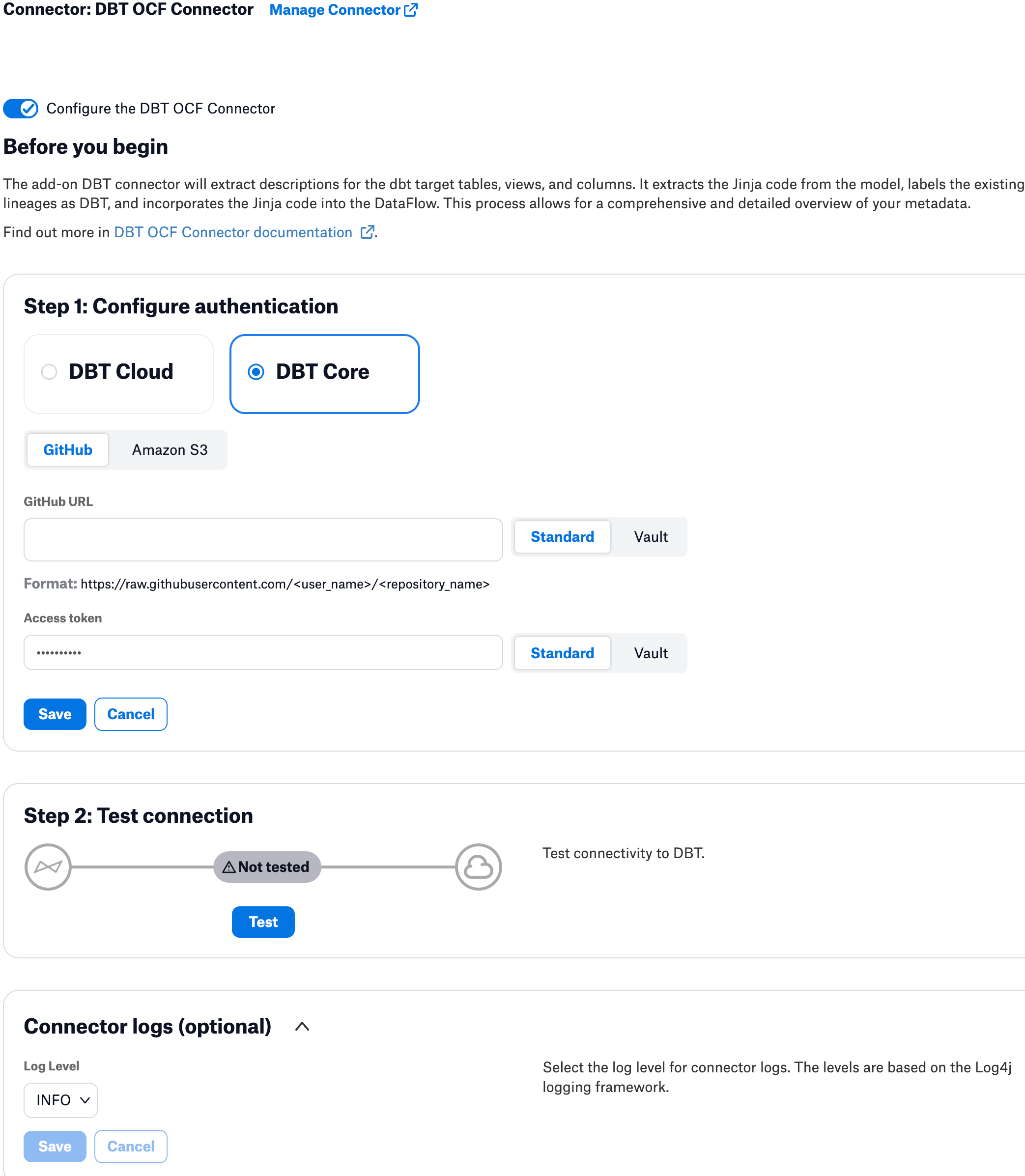
Task: Choose Vault for Access token
Action: point(651,653)
